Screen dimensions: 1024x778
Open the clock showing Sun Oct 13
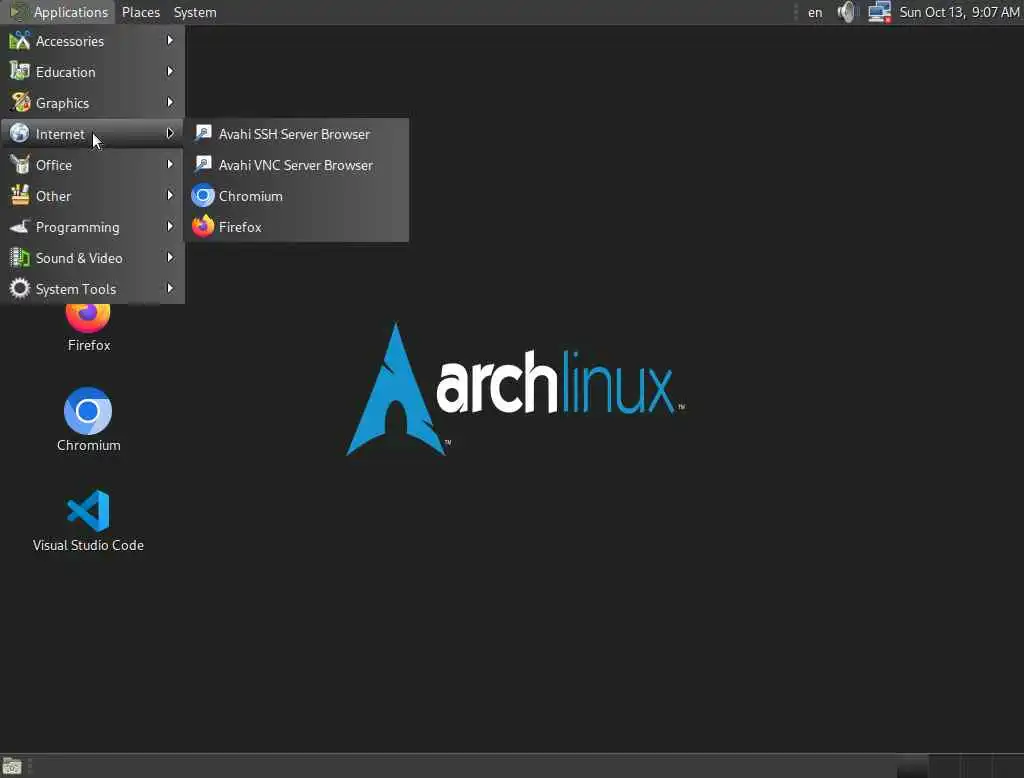click(x=959, y=12)
